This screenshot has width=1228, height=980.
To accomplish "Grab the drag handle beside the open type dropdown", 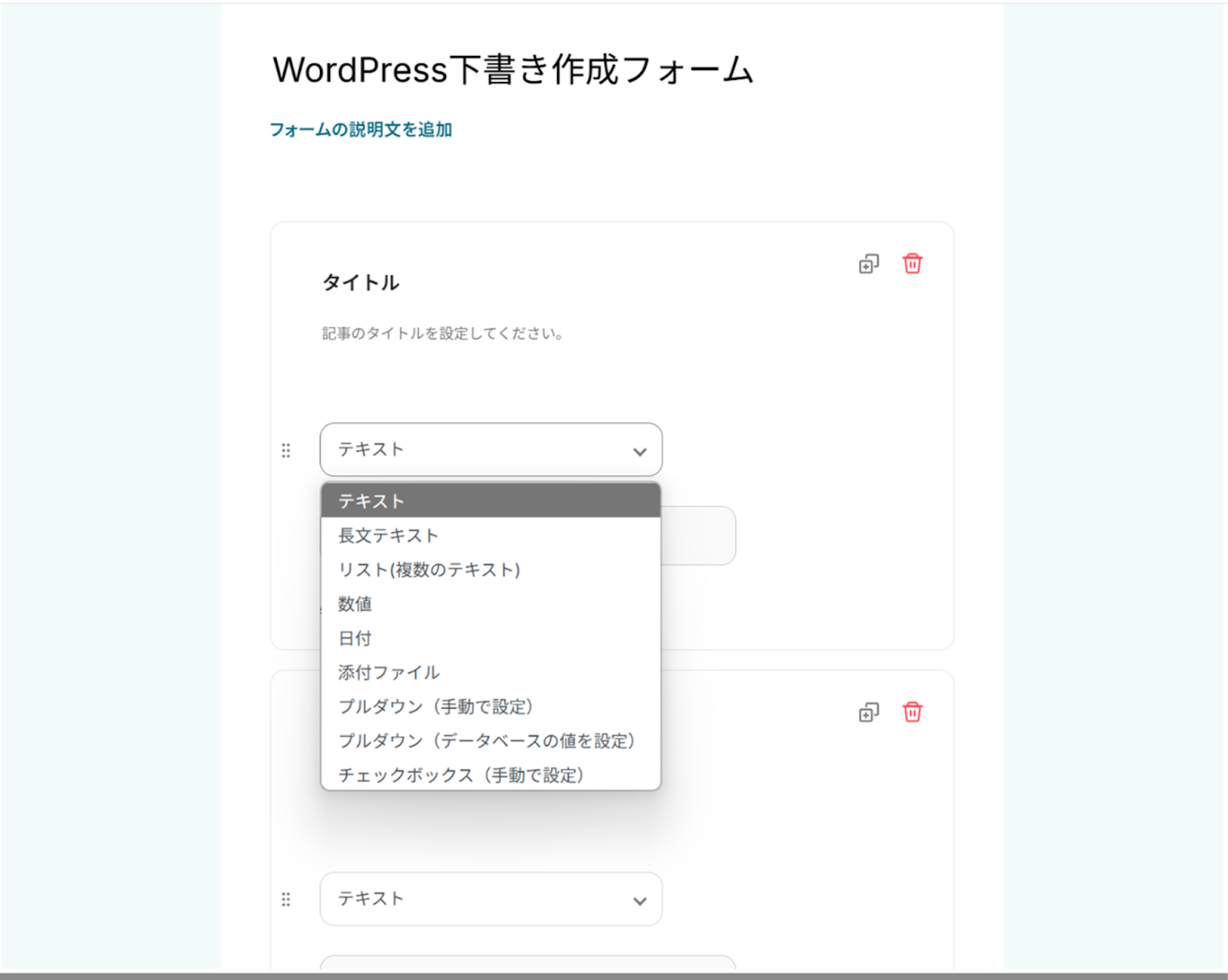I will pos(286,450).
